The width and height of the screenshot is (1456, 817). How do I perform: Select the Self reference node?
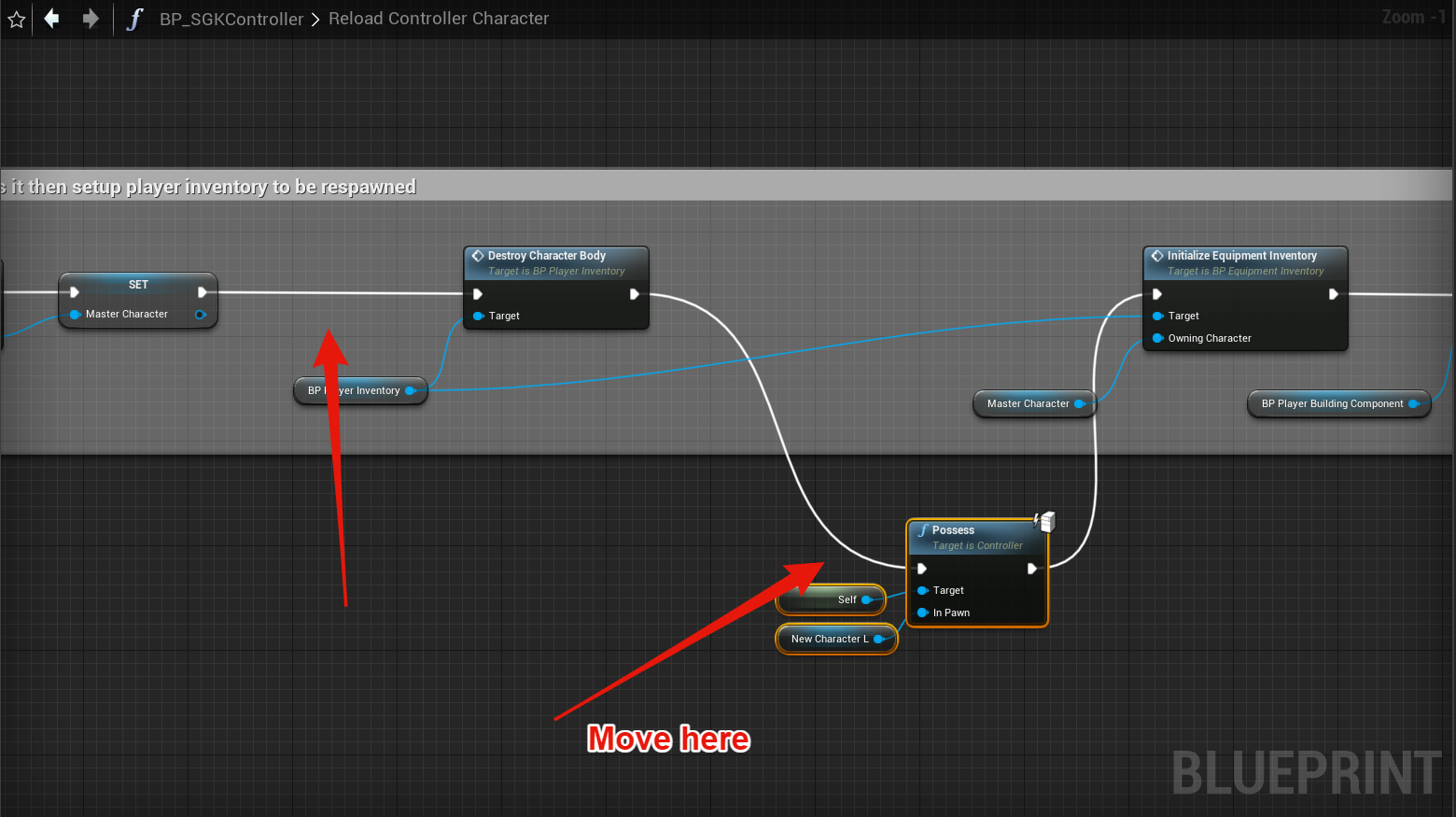click(x=831, y=600)
